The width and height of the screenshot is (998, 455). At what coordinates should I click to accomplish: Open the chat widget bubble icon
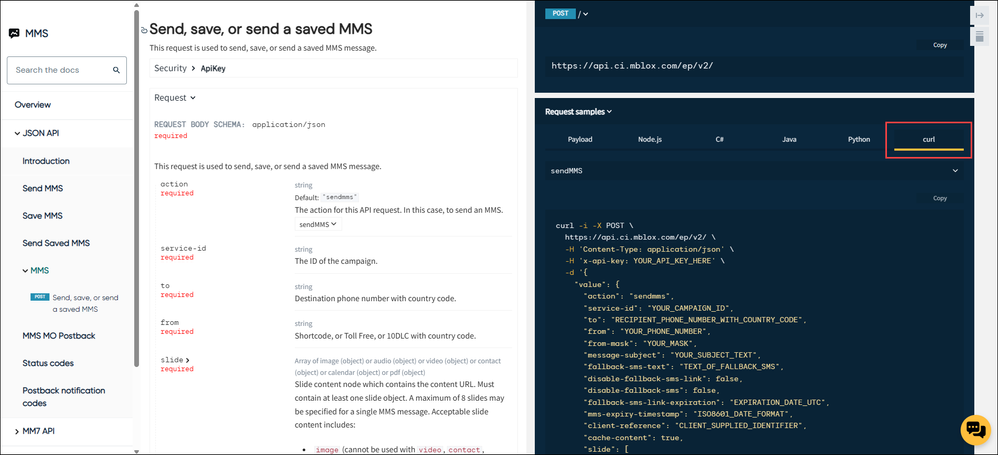(x=976, y=430)
